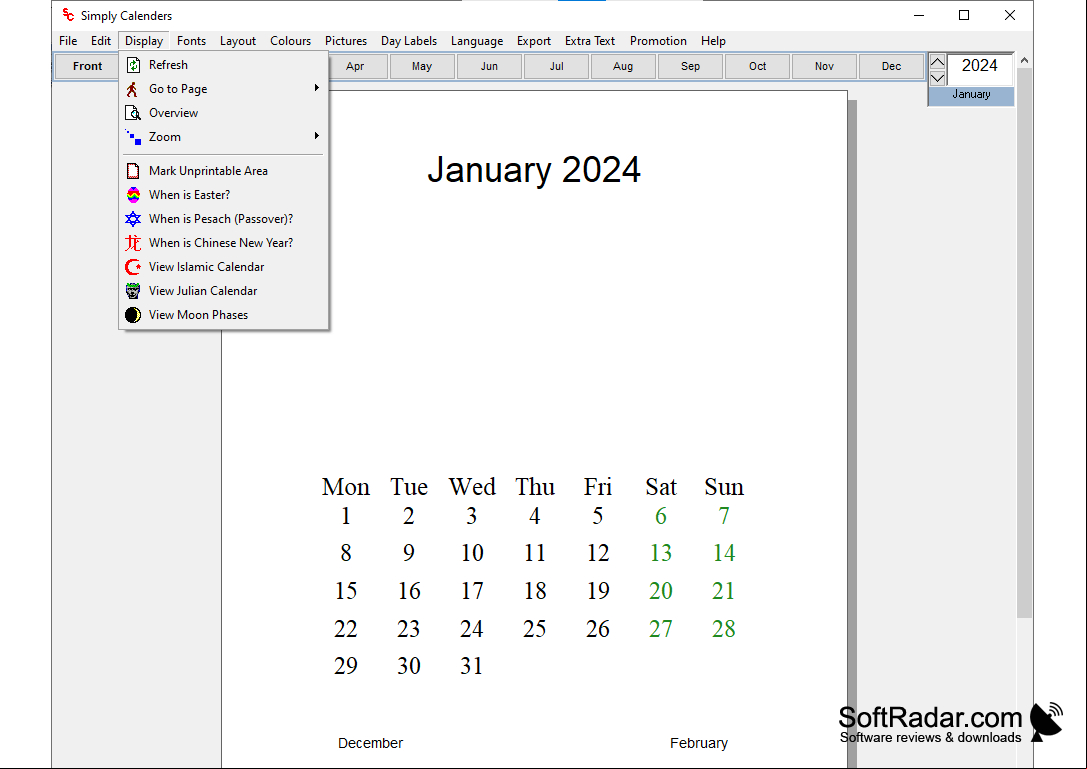Click the Mark Unprintable Area page icon
Viewport: 1087px width, 769px height.
[x=133, y=171]
